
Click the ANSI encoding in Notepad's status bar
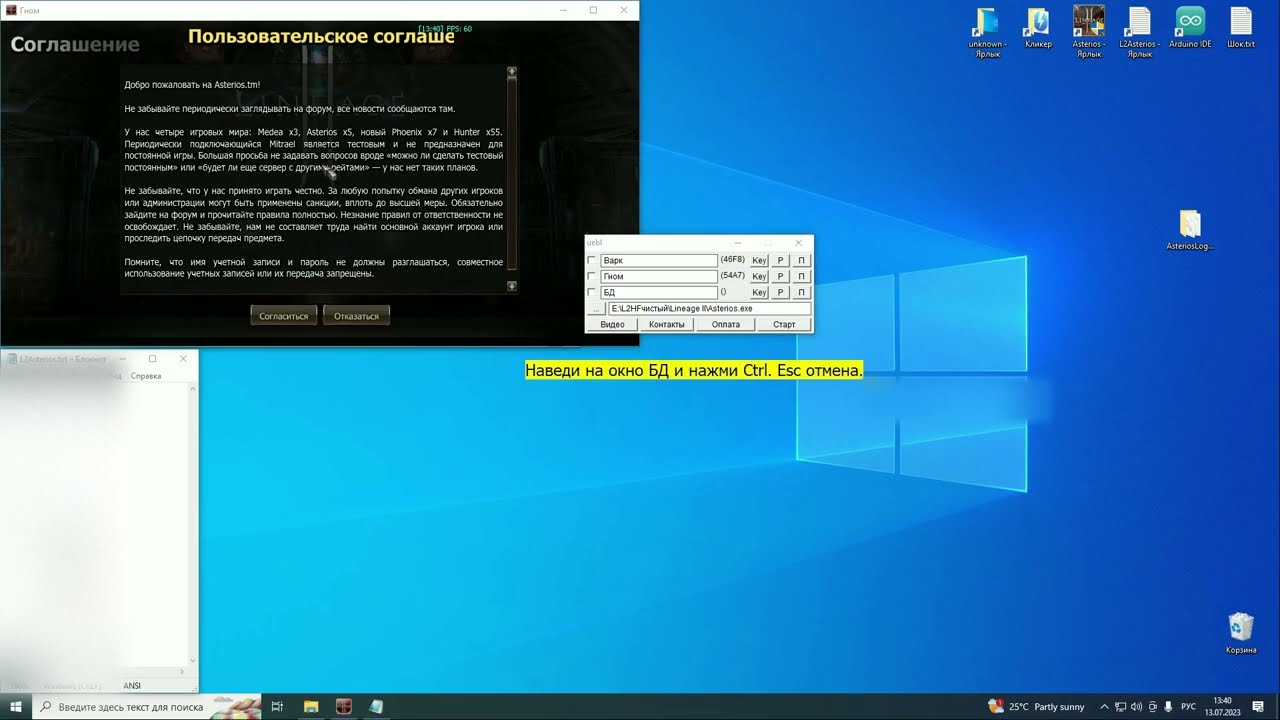pos(132,686)
